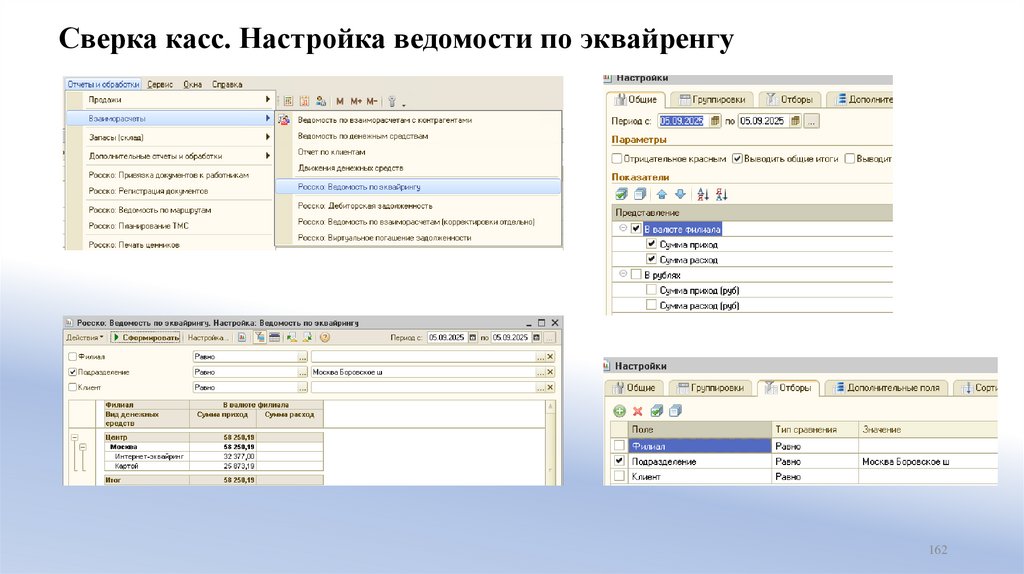Click check-all icon under Показатели

(622, 194)
